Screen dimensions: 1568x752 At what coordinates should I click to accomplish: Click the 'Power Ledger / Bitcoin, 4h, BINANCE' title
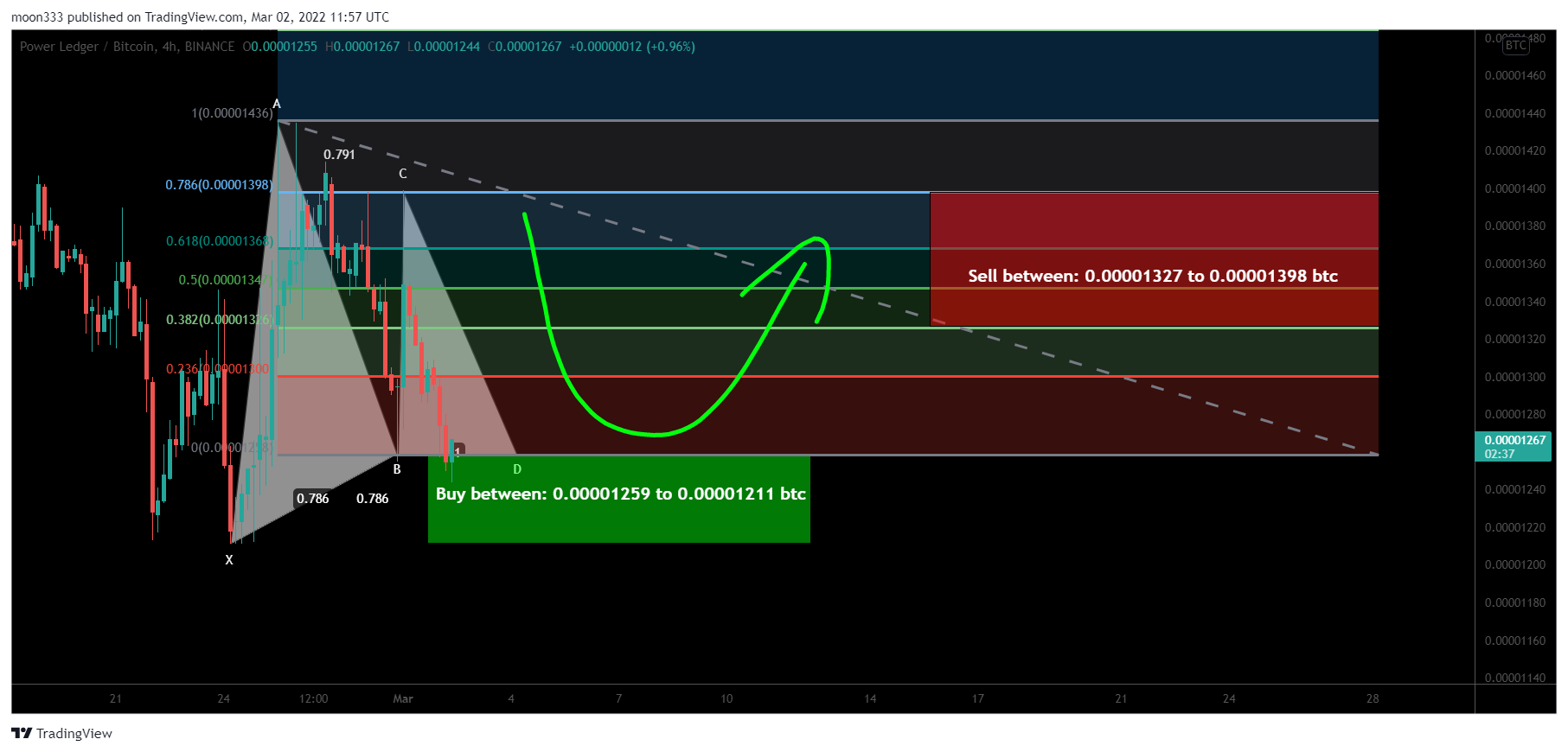(127, 47)
